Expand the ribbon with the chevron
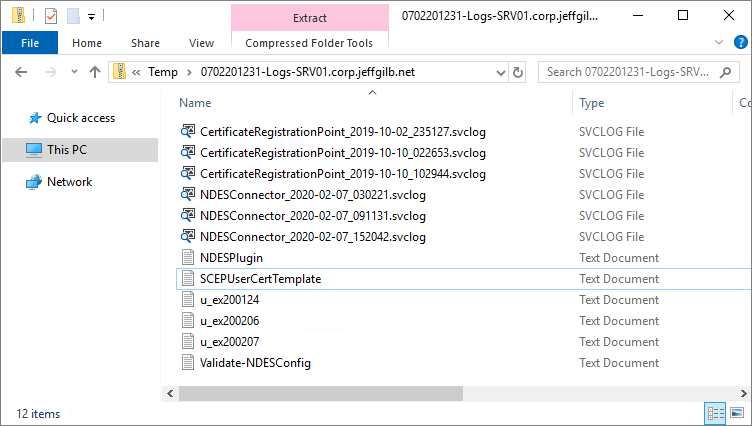The height and width of the screenshot is (426, 752). pos(718,42)
